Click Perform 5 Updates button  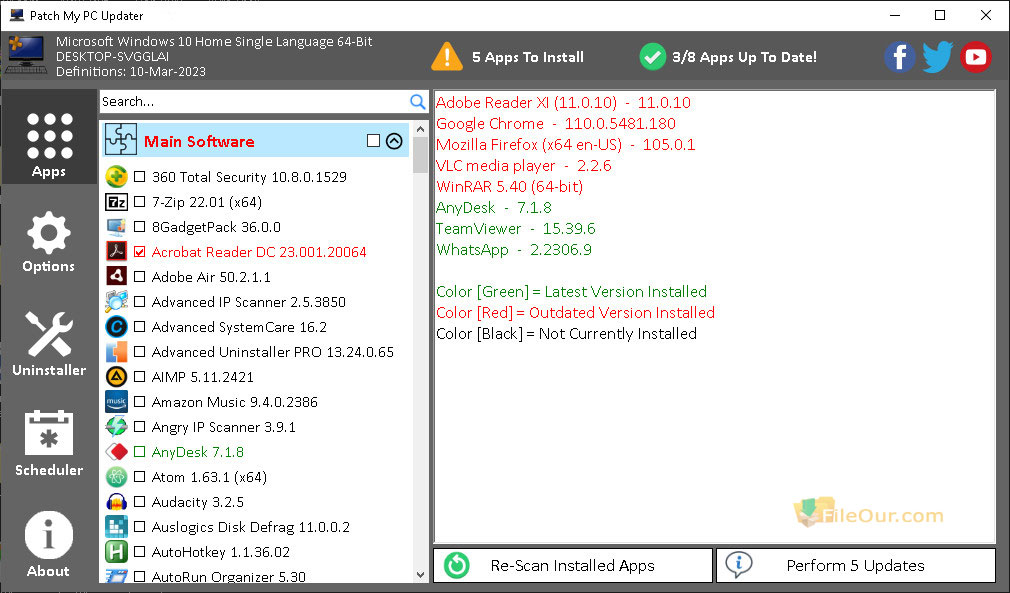855,565
